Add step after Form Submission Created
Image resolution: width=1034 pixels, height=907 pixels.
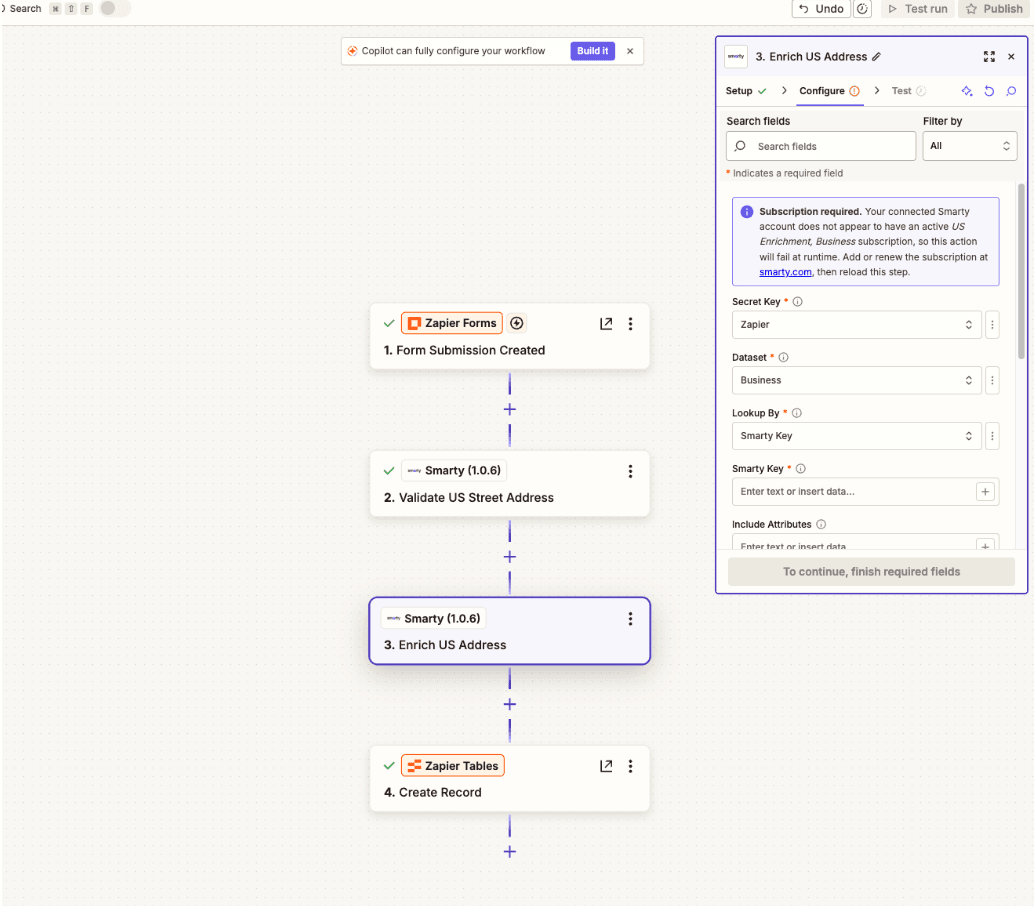510,410
